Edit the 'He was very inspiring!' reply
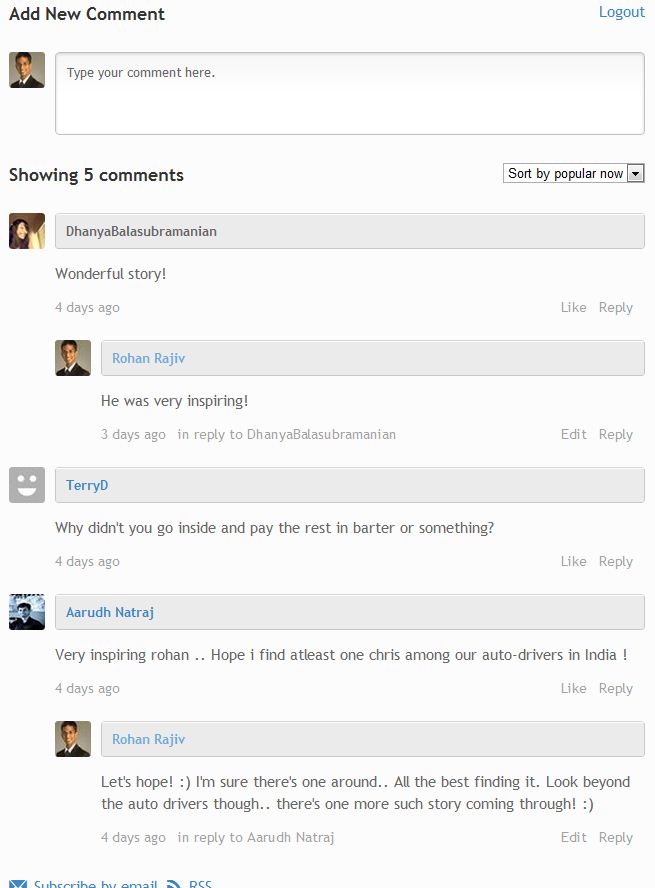The image size is (655, 888). coord(573,435)
